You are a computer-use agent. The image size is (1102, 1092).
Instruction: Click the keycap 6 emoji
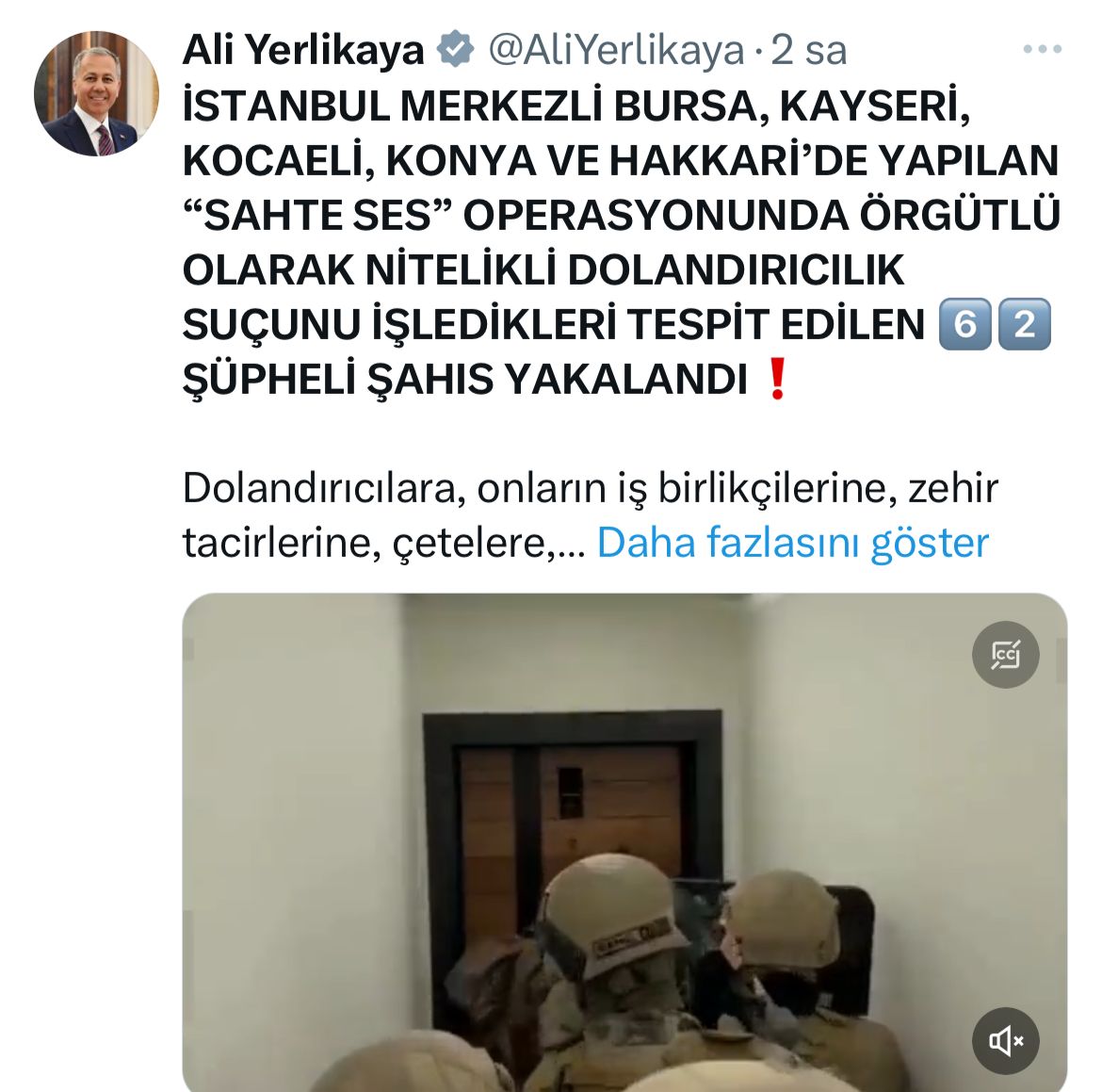pyautogui.click(x=964, y=324)
